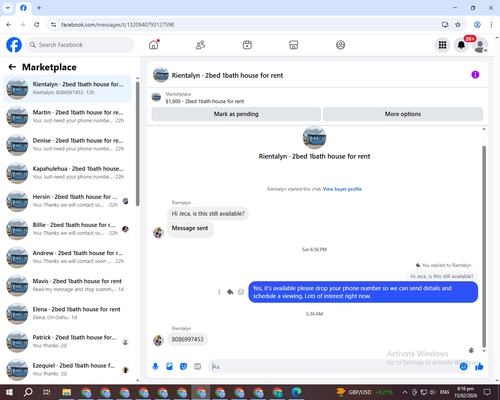Click the 'Message sent' bubble

[190, 229]
